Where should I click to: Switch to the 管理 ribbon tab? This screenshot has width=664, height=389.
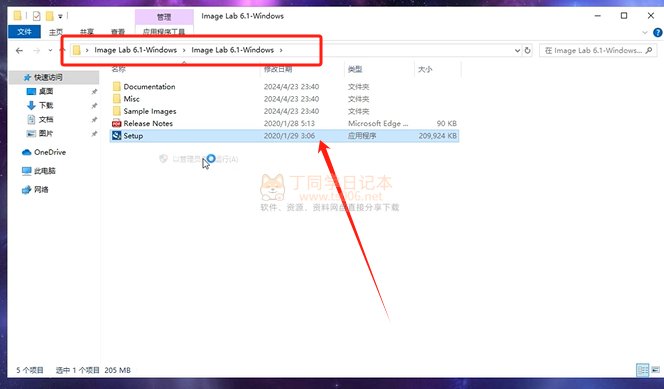coord(164,17)
